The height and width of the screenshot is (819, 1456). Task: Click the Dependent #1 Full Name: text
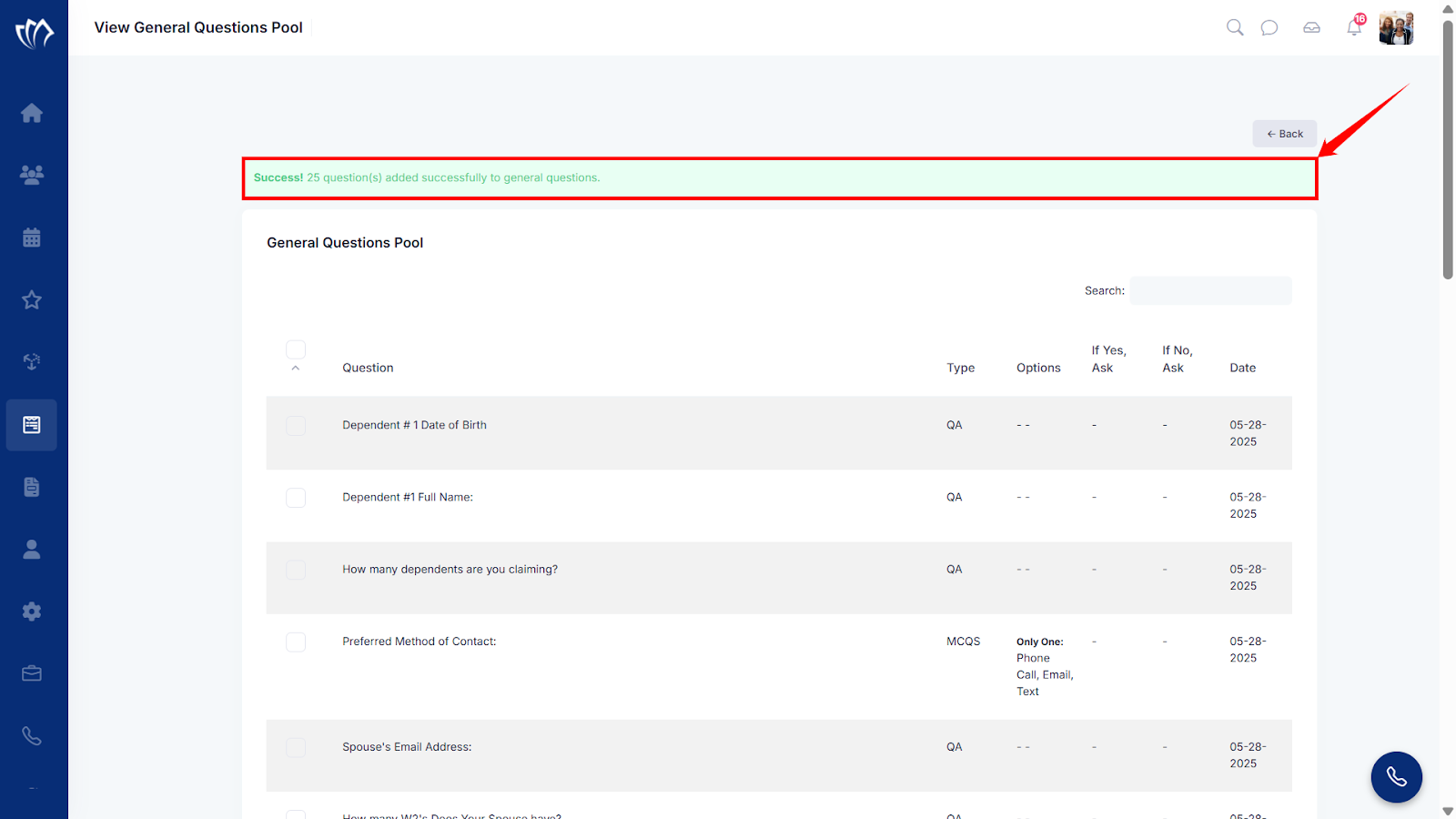click(x=408, y=497)
